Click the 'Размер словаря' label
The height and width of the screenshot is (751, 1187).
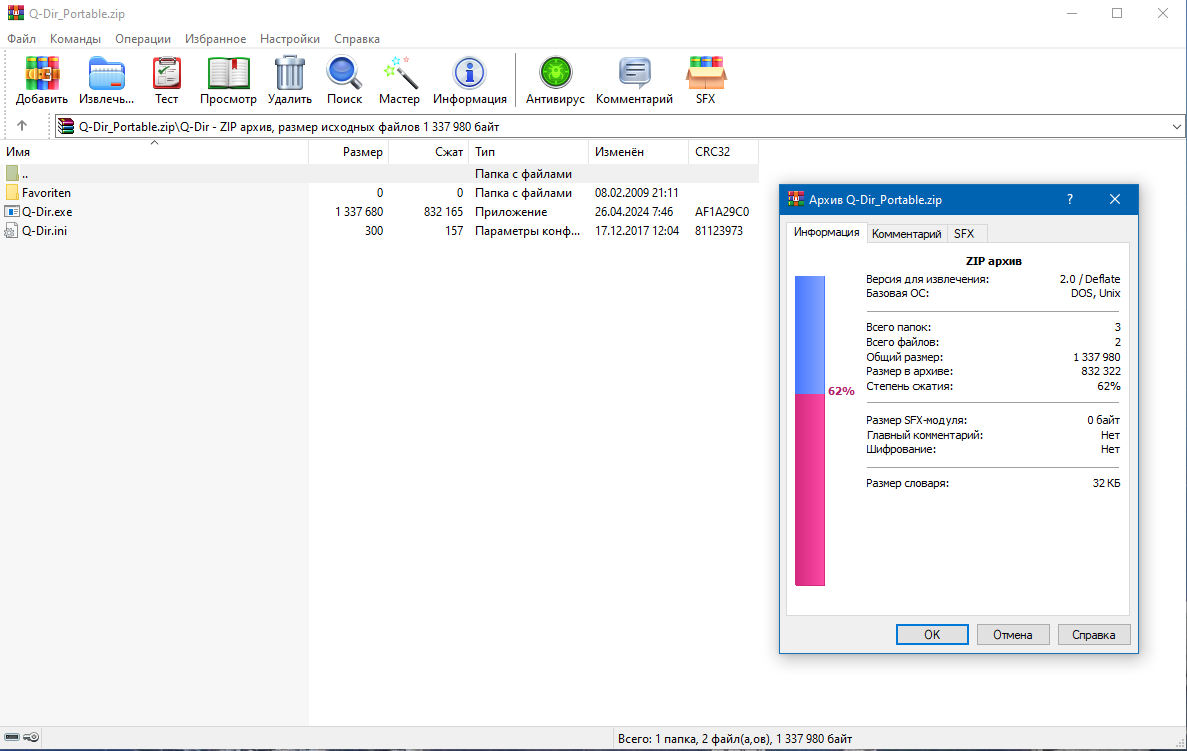click(x=908, y=483)
